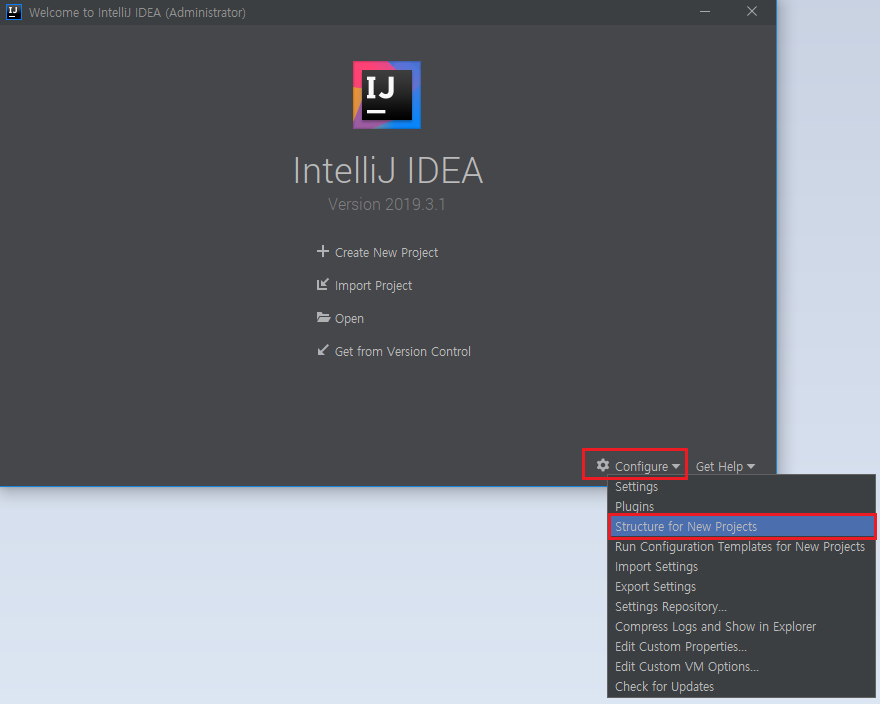
Task: Click the plus icon beside Create New Project
Action: (323, 252)
